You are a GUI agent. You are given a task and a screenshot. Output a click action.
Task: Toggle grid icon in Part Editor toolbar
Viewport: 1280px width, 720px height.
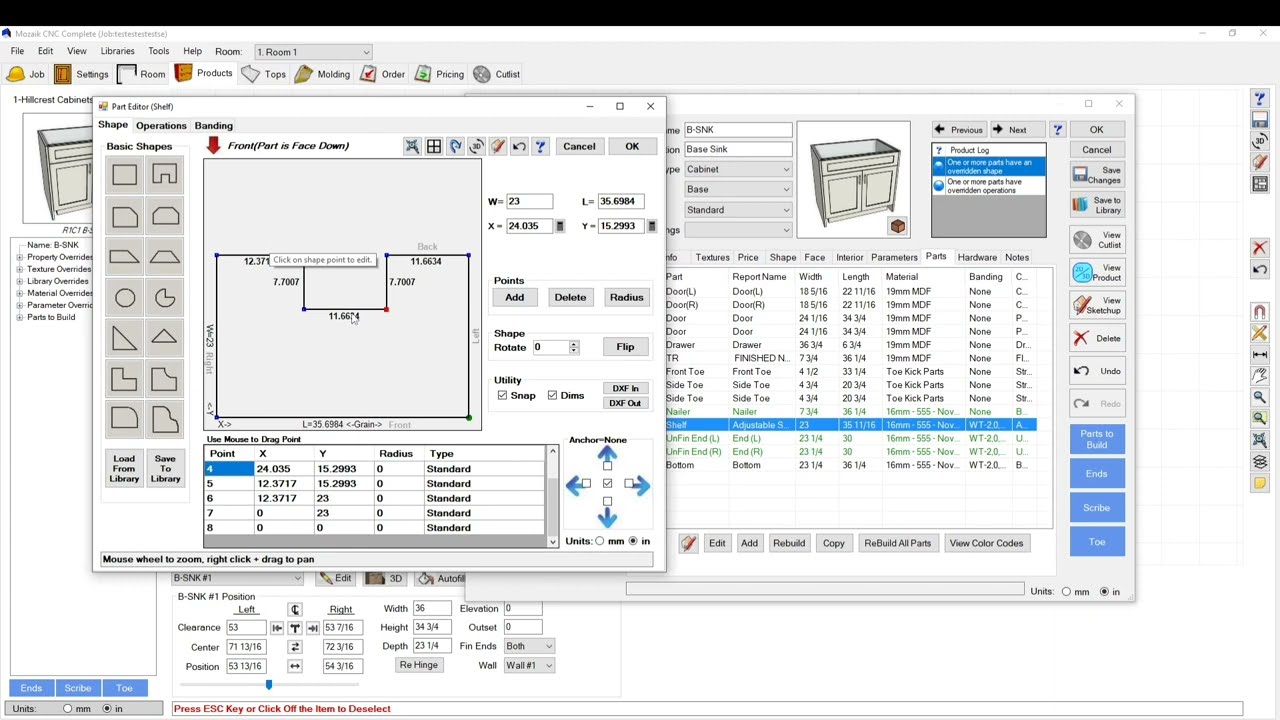(x=434, y=146)
